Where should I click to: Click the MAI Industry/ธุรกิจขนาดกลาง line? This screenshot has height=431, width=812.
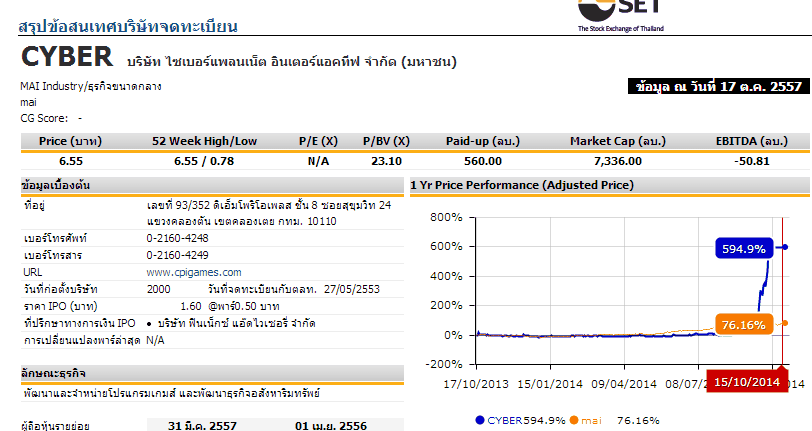tap(91, 86)
